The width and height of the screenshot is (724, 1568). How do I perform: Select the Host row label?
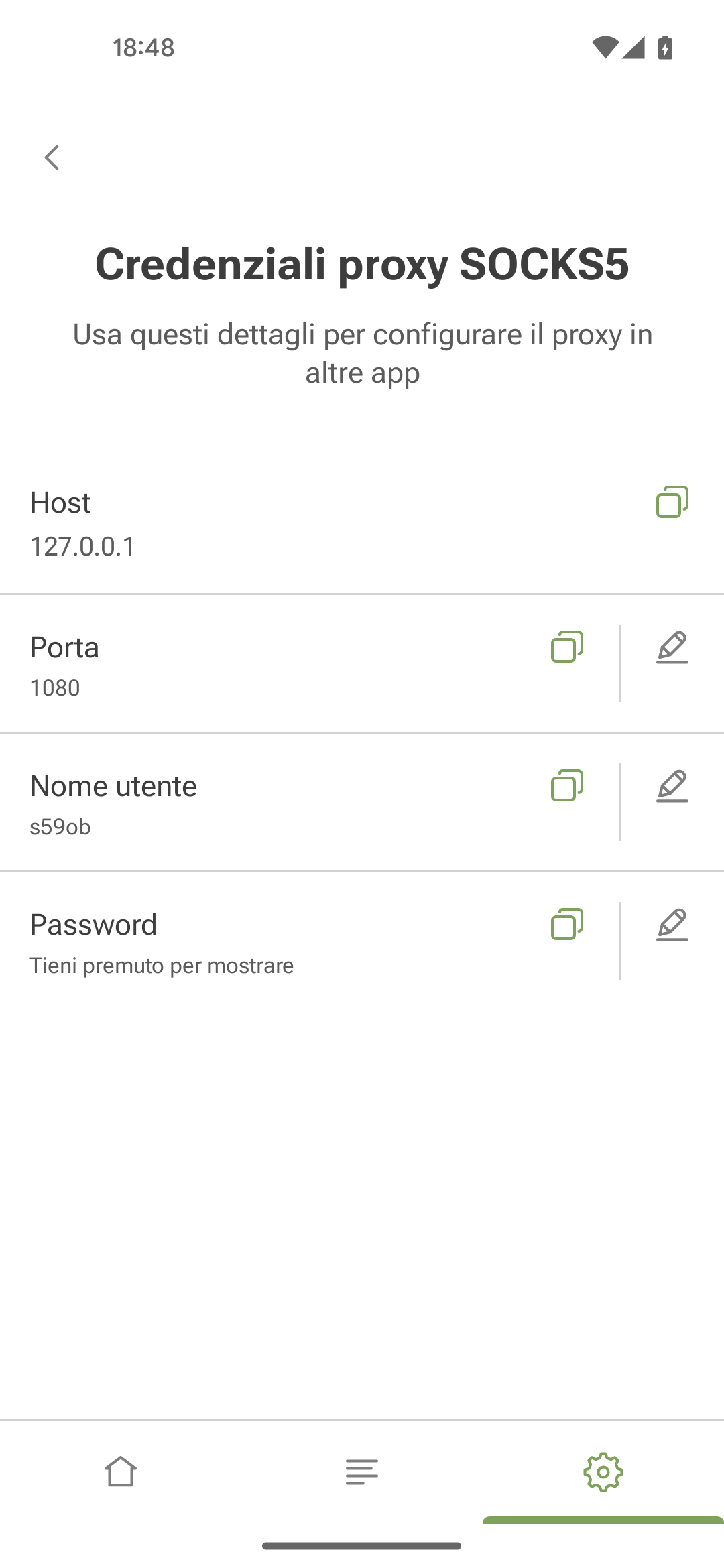click(x=60, y=503)
